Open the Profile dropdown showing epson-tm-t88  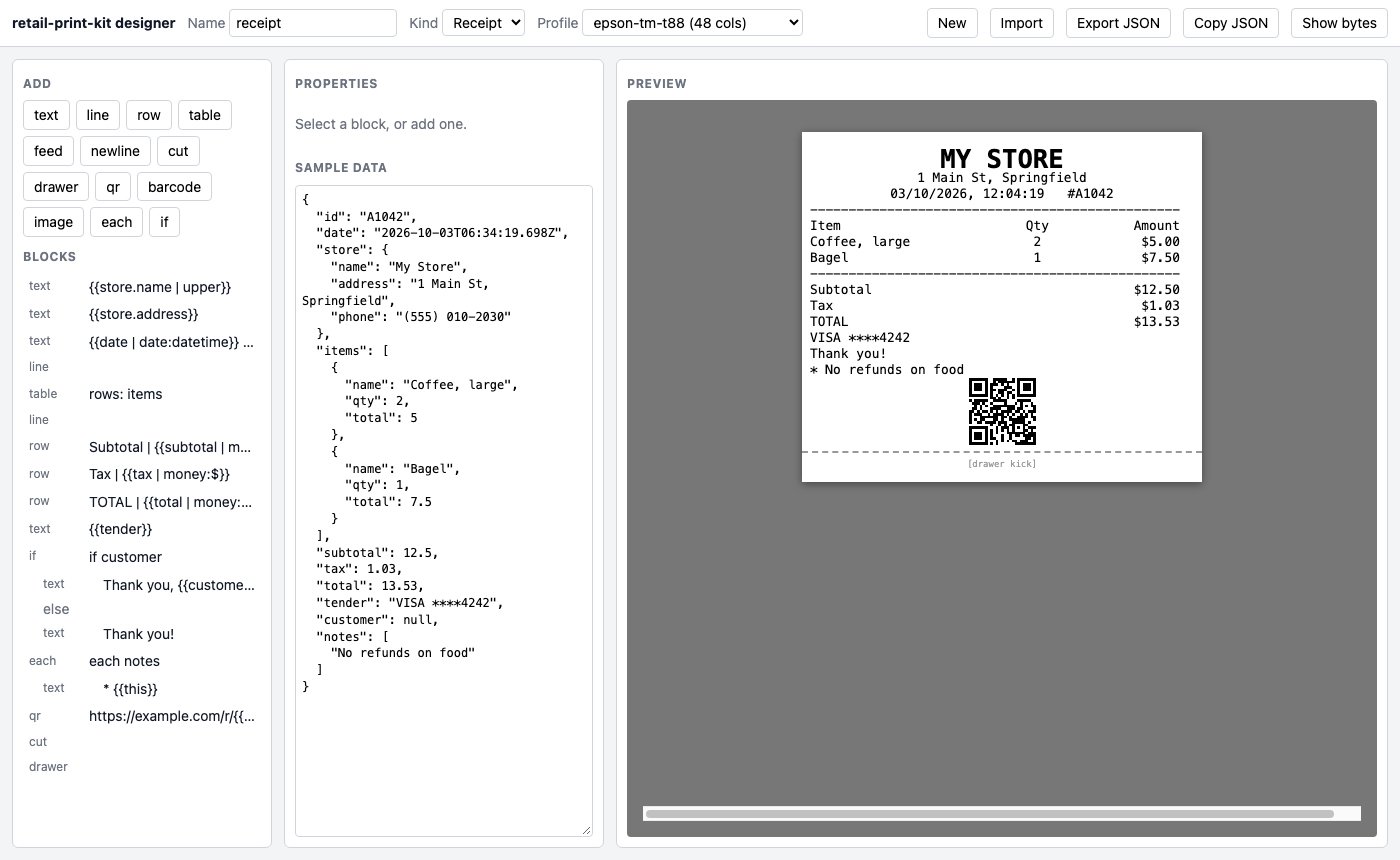tap(692, 23)
